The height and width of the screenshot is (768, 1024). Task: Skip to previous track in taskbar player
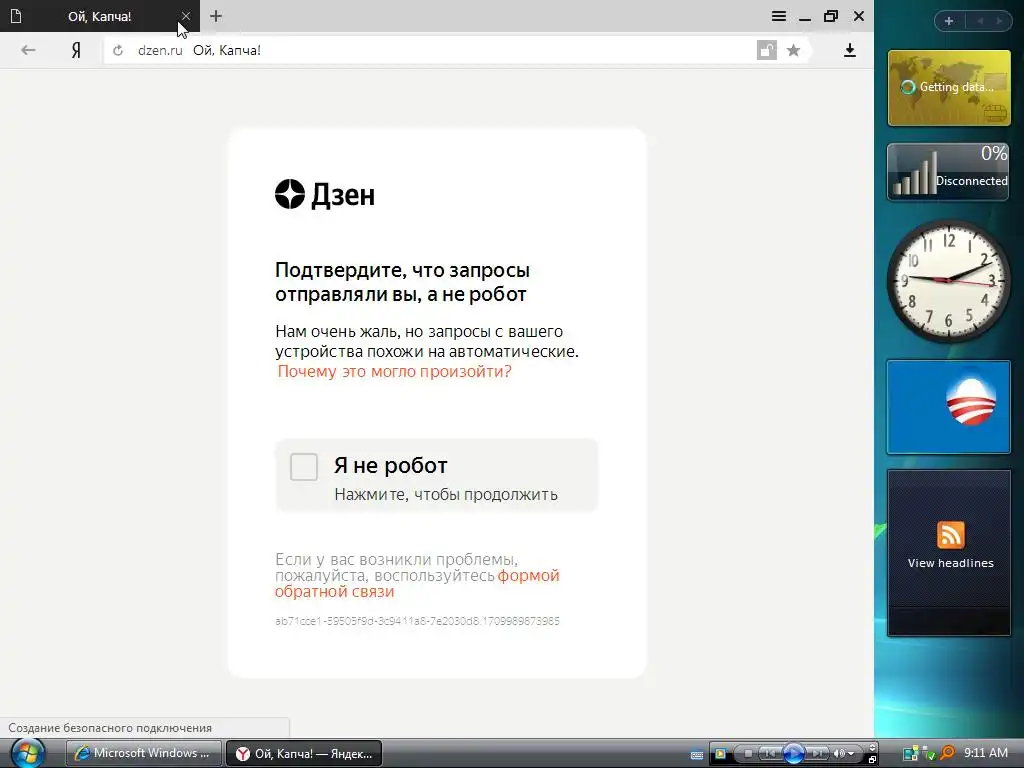tap(770, 754)
